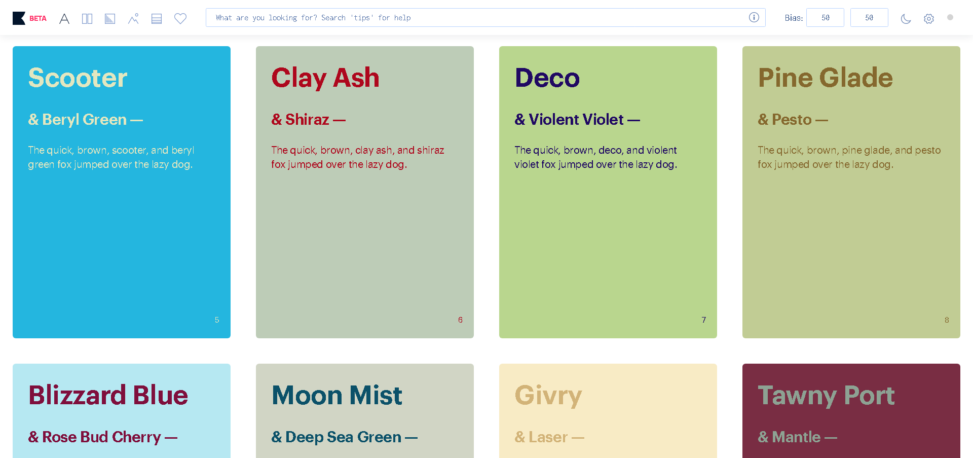This screenshot has height=458, width=973.
Task: Click the info icon in the search bar
Action: click(x=754, y=17)
